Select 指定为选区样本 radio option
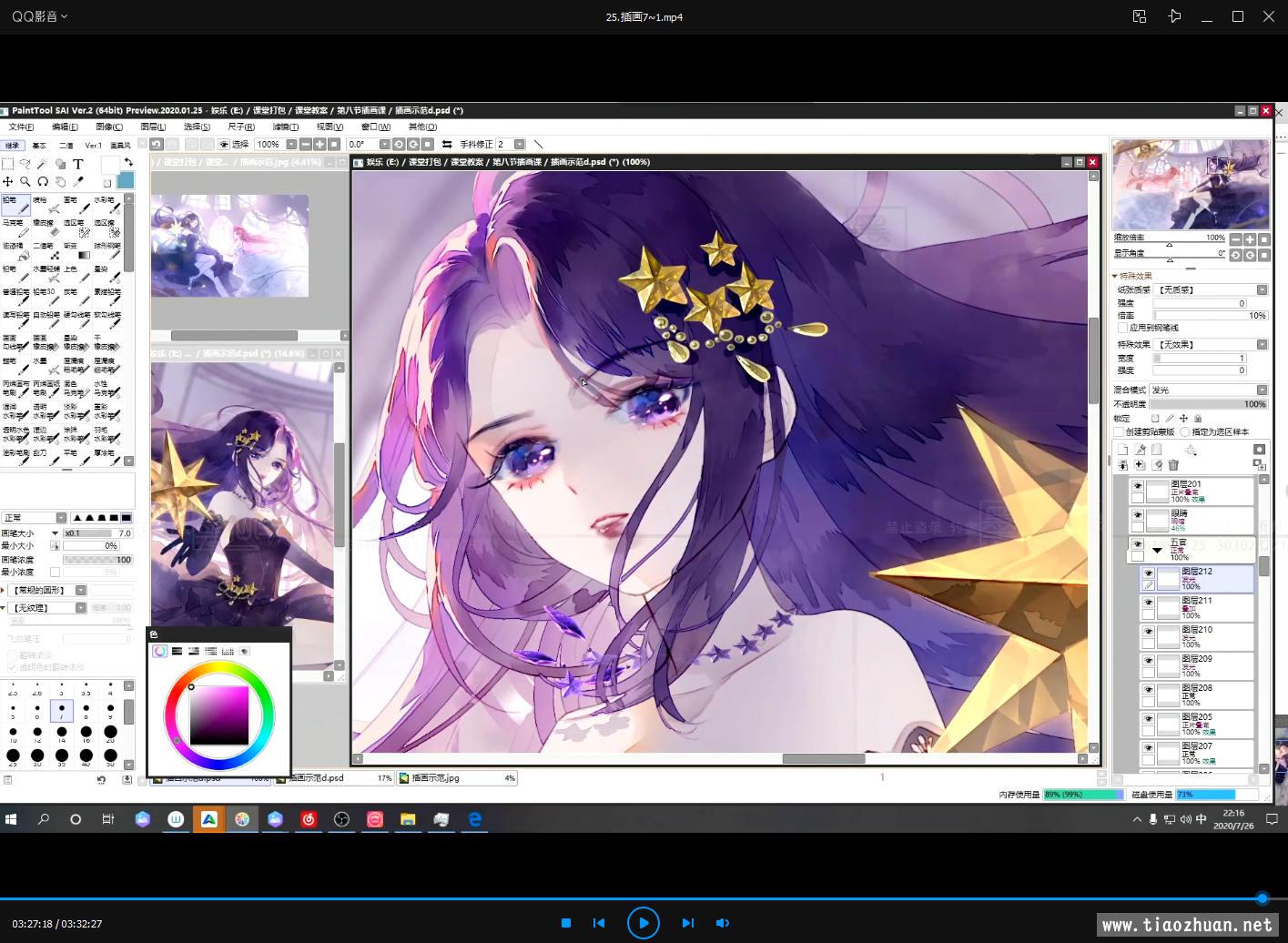Image resolution: width=1288 pixels, height=943 pixels. (1185, 432)
